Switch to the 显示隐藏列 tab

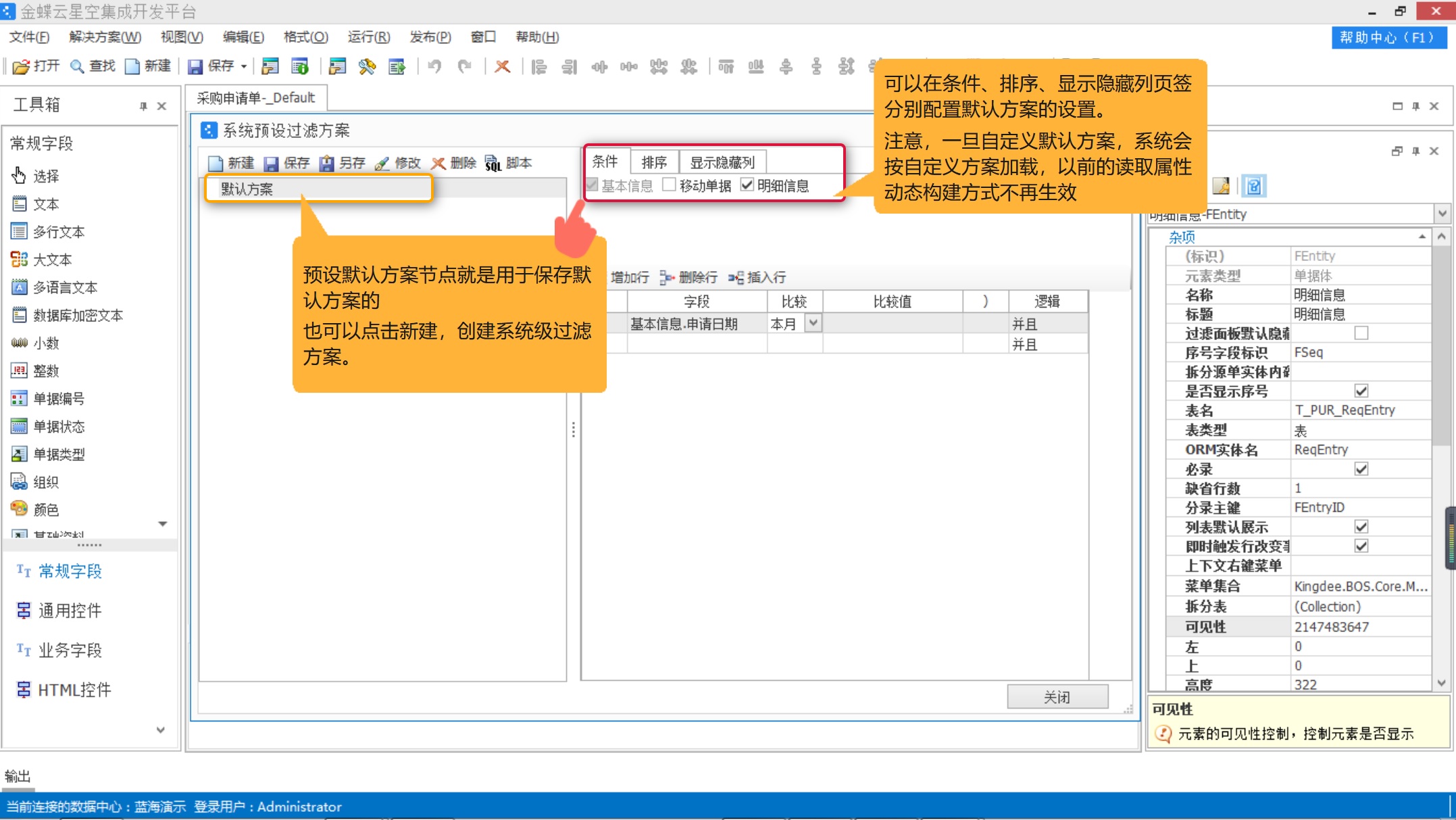click(722, 162)
